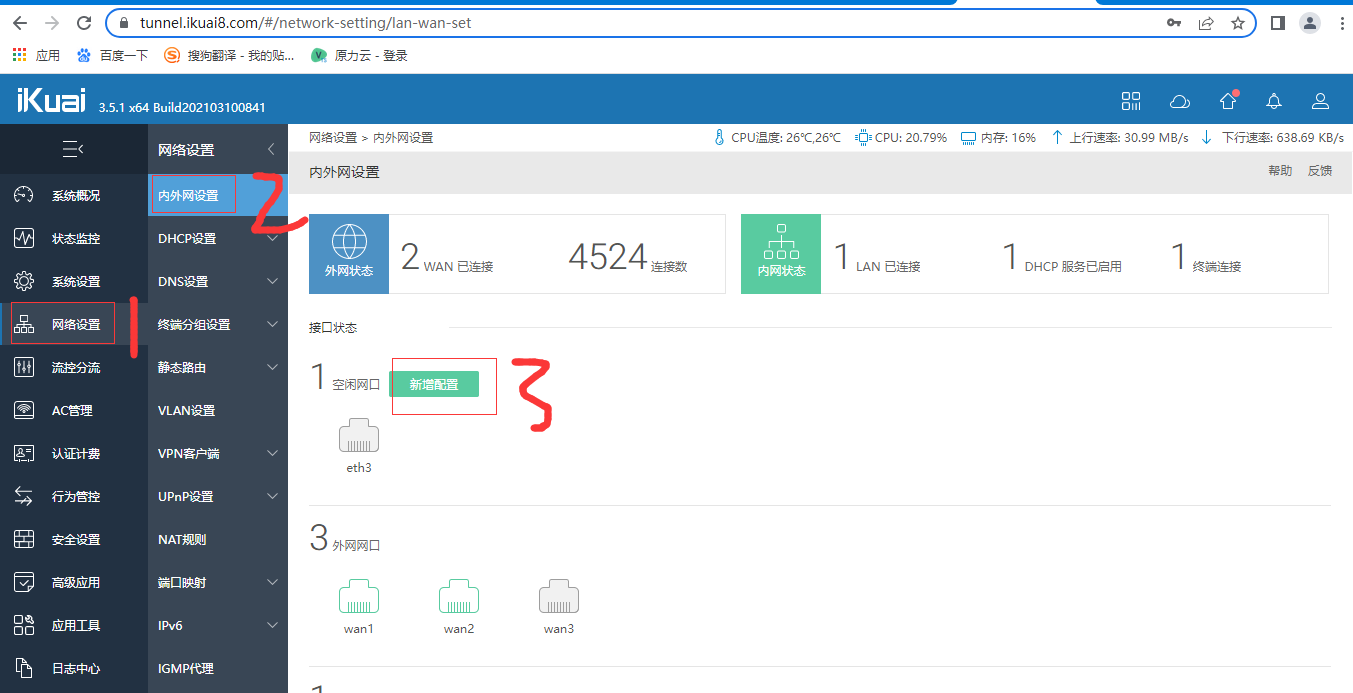Toggle the browser side panel icon

click(x=1278, y=22)
